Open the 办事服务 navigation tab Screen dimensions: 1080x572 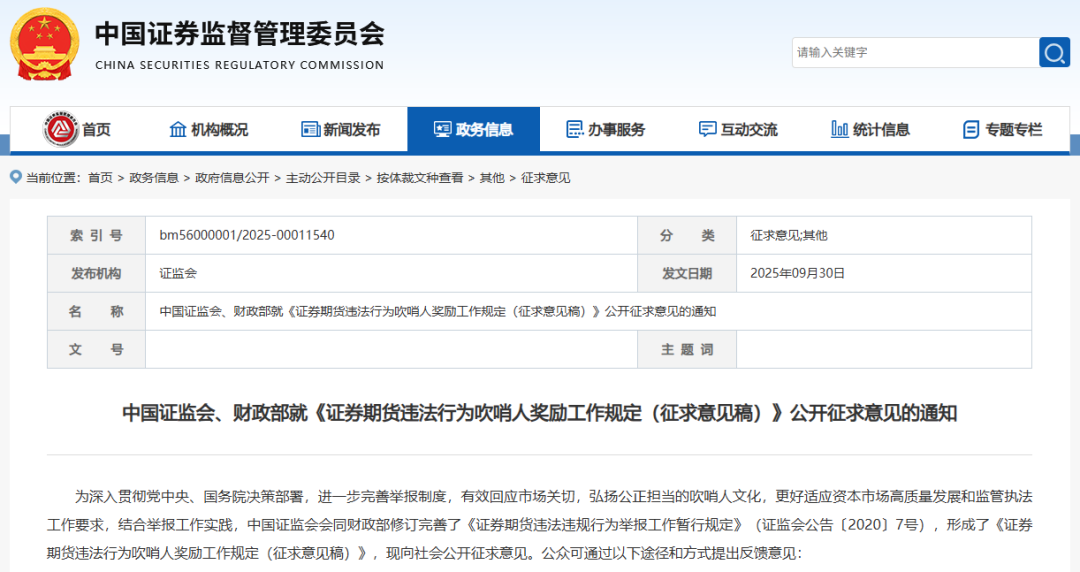(606, 129)
